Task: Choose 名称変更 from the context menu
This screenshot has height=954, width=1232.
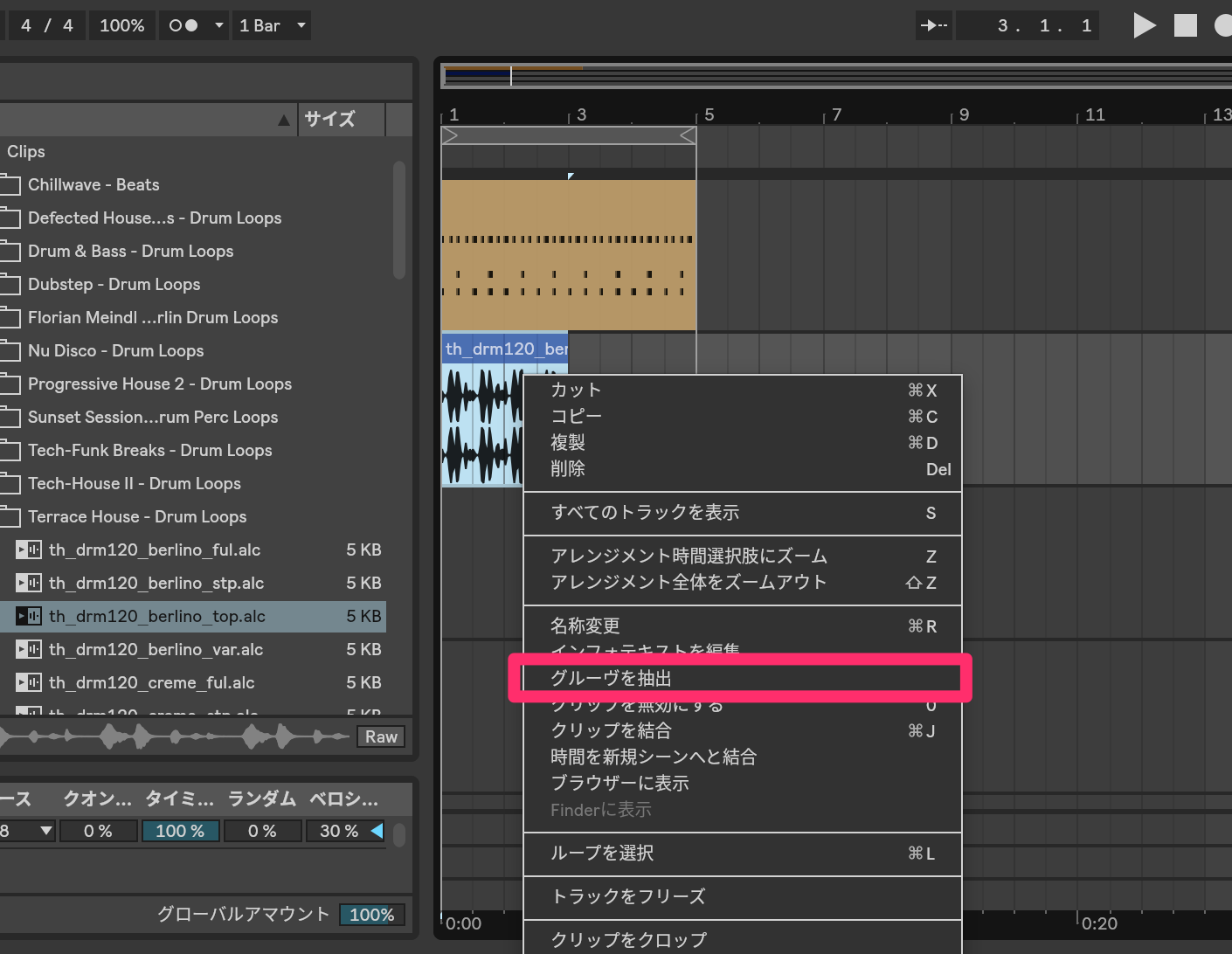Action: (743, 626)
